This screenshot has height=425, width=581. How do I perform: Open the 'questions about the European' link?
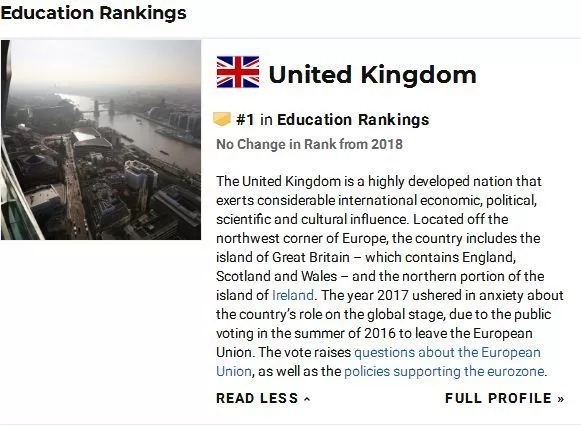coord(447,352)
